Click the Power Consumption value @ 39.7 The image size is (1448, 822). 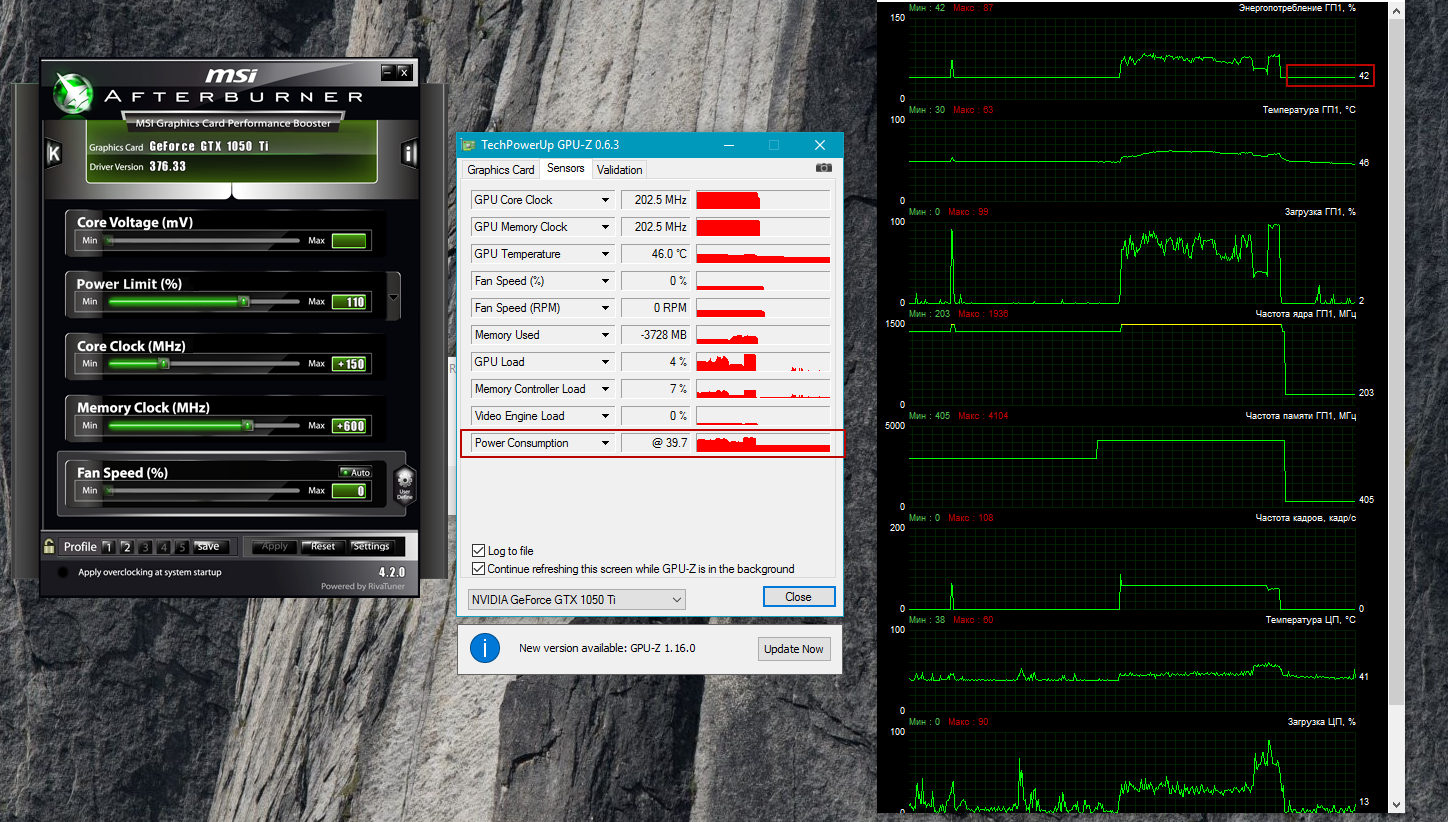(x=655, y=443)
